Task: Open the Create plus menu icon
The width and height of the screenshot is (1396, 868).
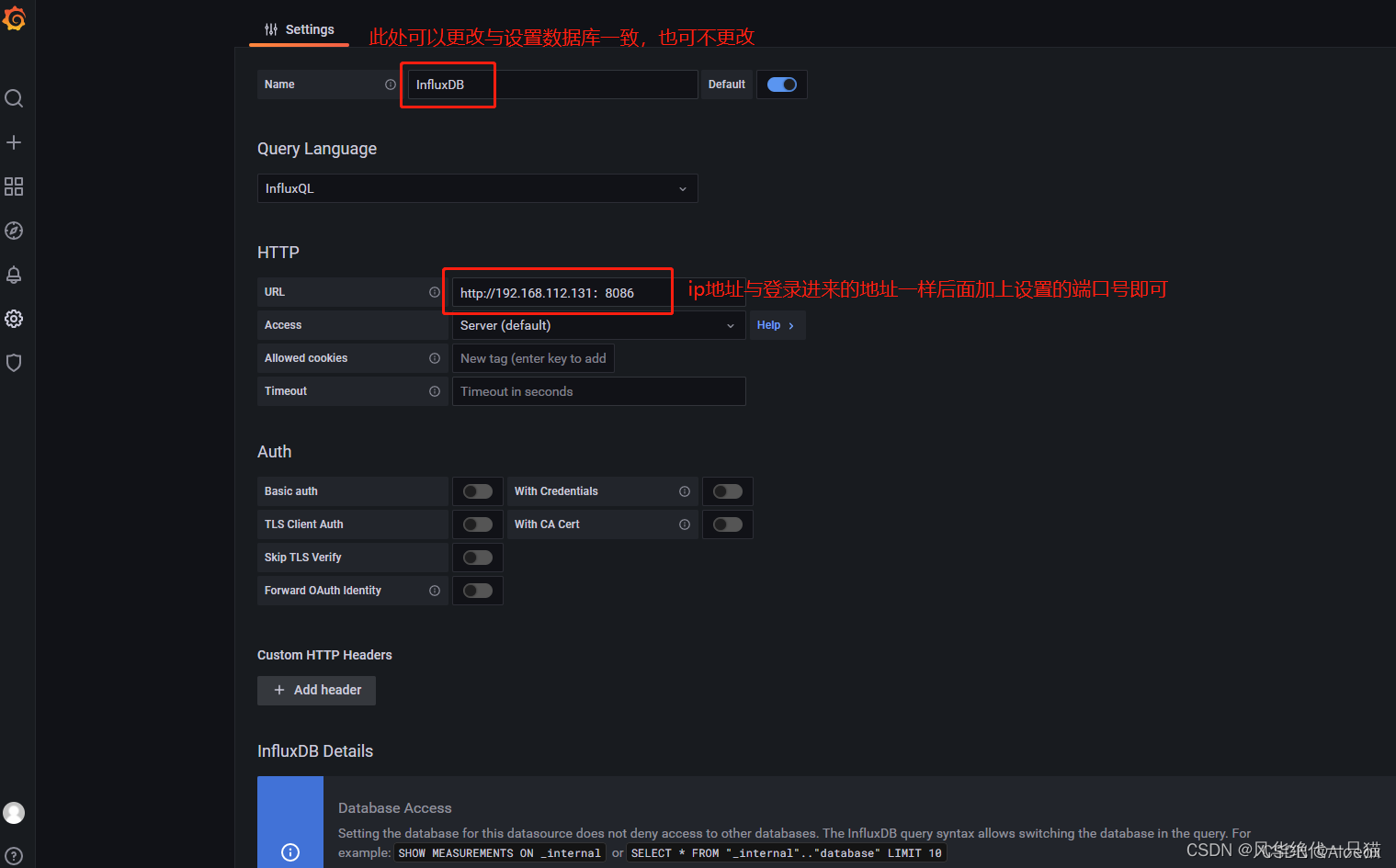Action: [14, 142]
